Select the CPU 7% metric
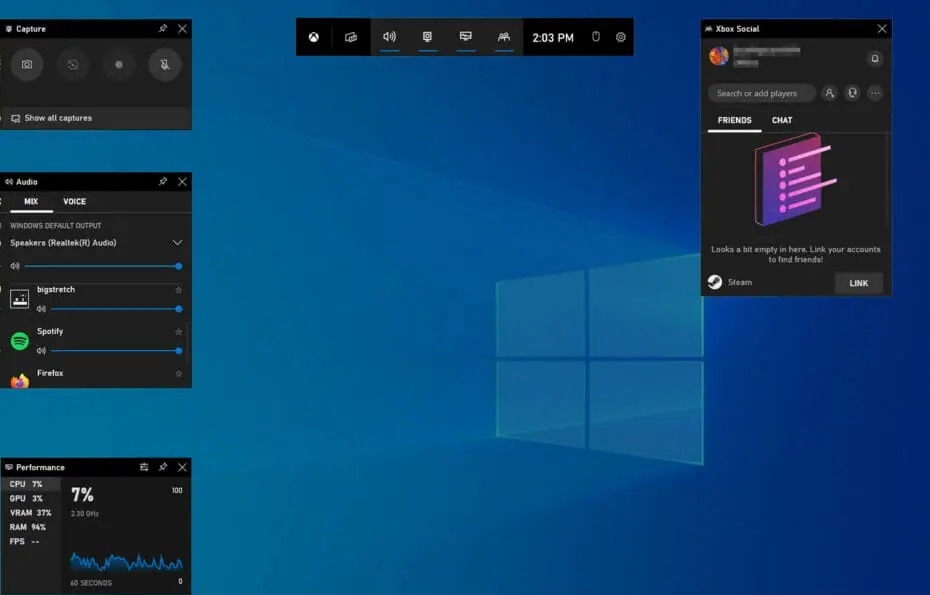This screenshot has width=930, height=595. tap(31, 484)
